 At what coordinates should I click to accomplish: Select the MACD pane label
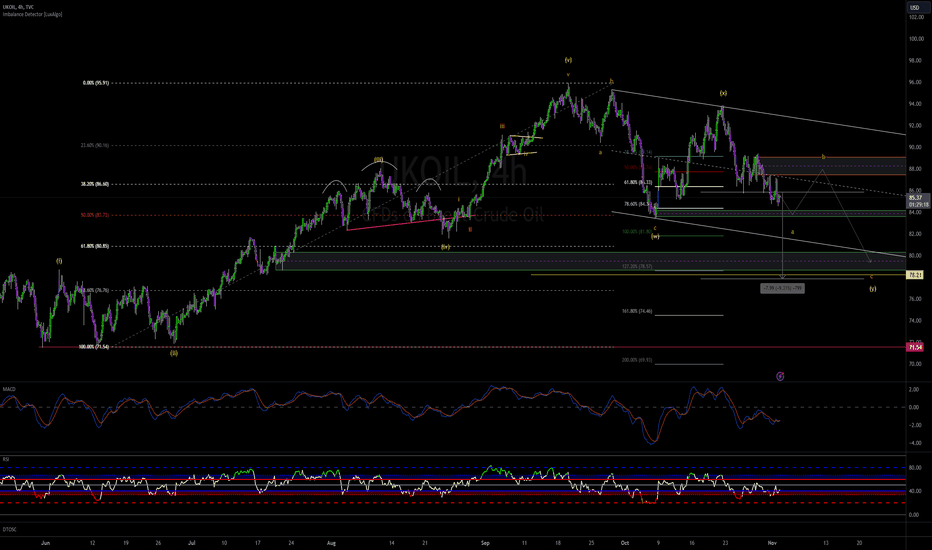pos(9,389)
